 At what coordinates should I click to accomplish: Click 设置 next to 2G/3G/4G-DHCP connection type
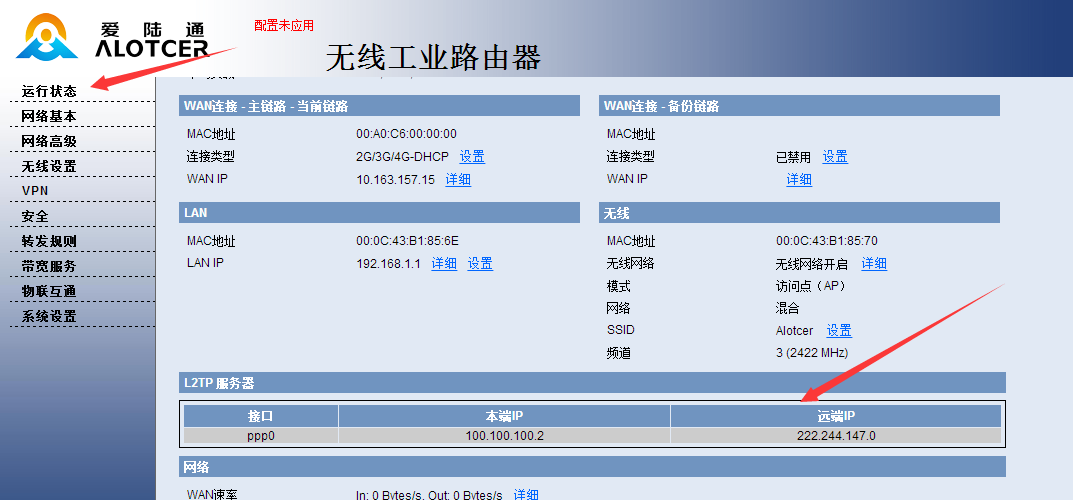coord(472,157)
